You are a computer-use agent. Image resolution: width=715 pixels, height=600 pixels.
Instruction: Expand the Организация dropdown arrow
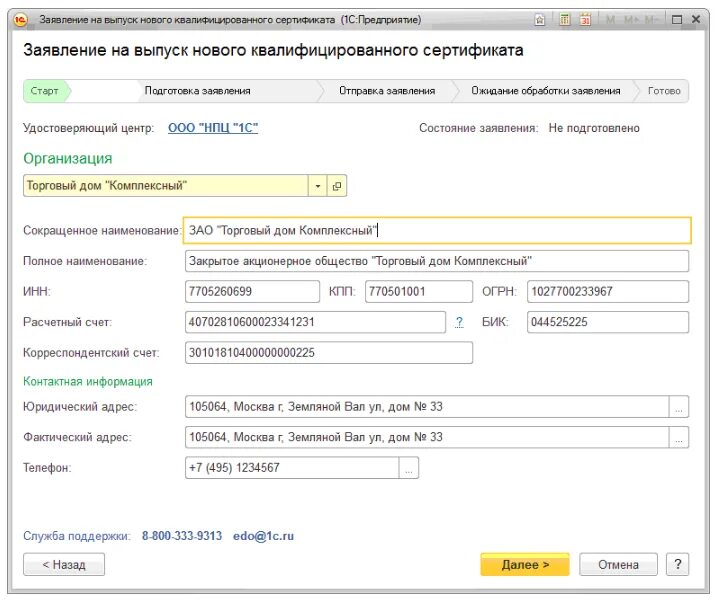[x=318, y=186]
